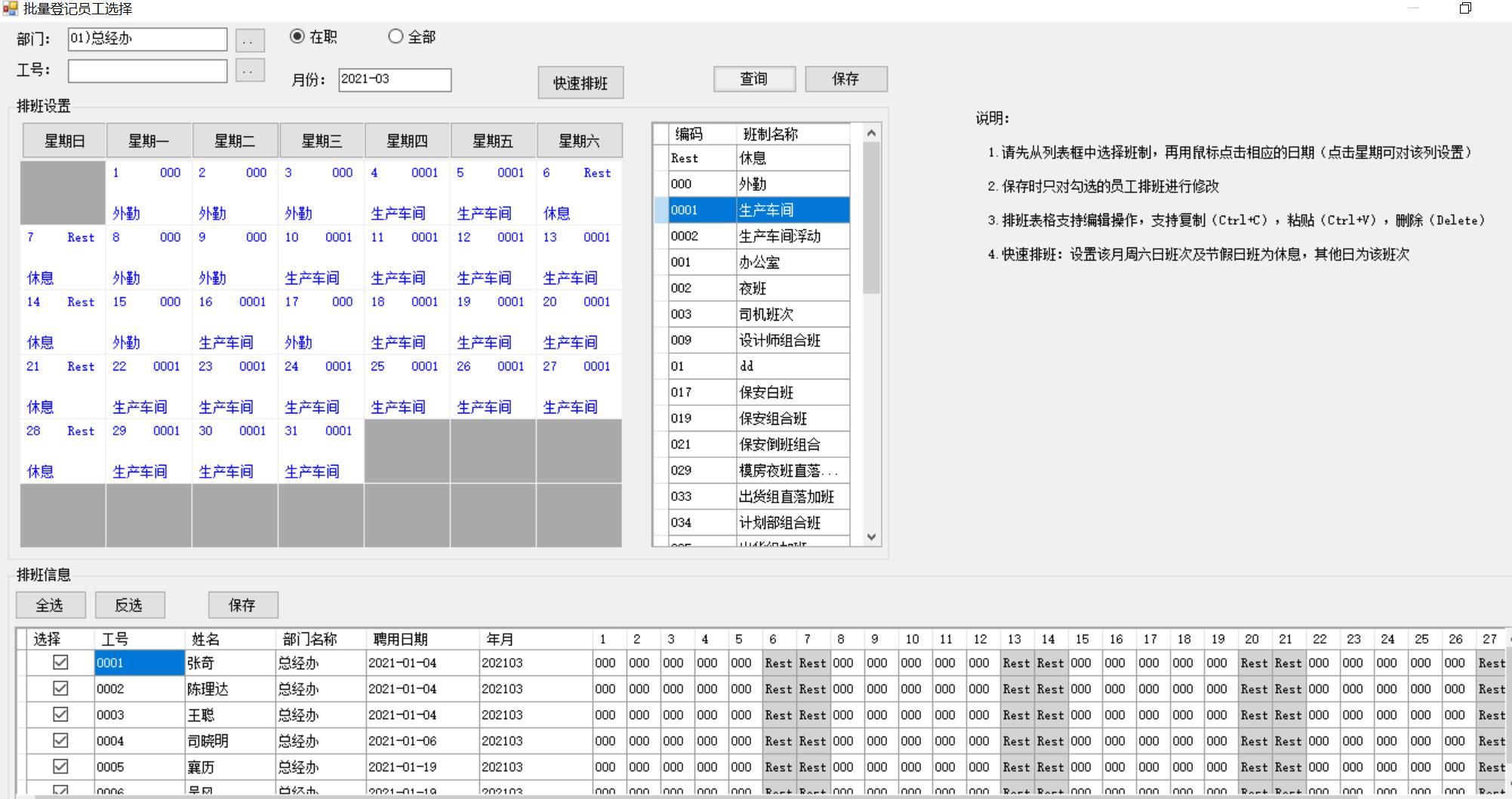Click the top 查询 button

point(754,78)
